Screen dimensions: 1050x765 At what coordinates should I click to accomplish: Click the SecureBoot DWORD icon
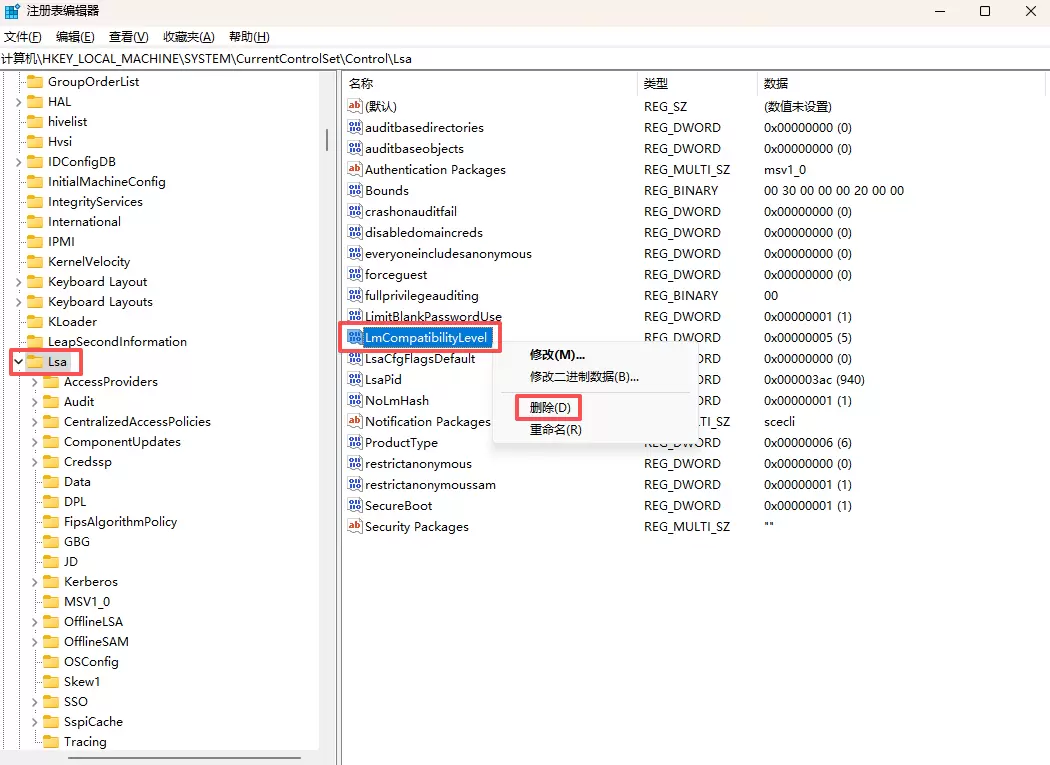pyautogui.click(x=354, y=505)
